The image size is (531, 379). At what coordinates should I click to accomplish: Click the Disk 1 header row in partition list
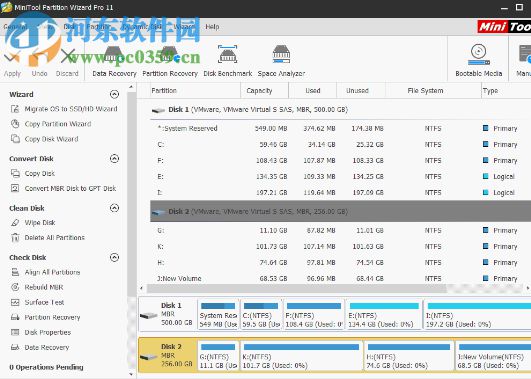tap(340, 109)
